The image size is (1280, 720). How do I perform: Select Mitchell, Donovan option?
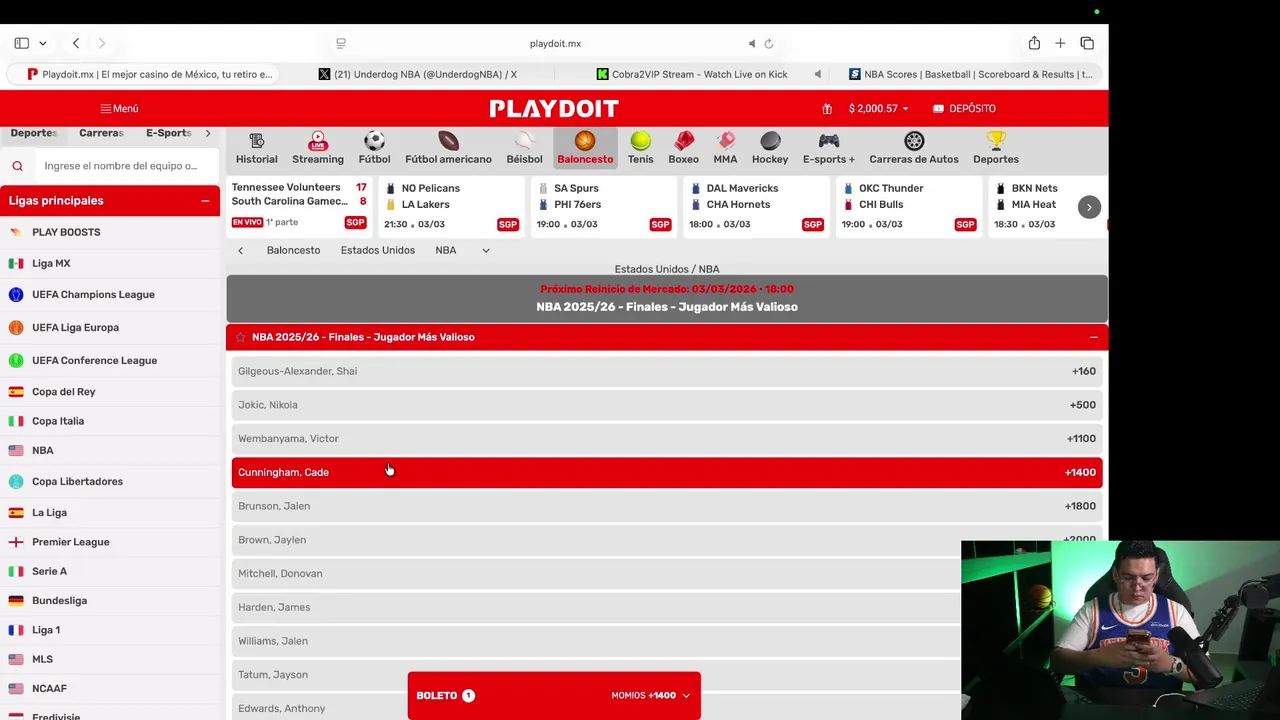point(596,573)
